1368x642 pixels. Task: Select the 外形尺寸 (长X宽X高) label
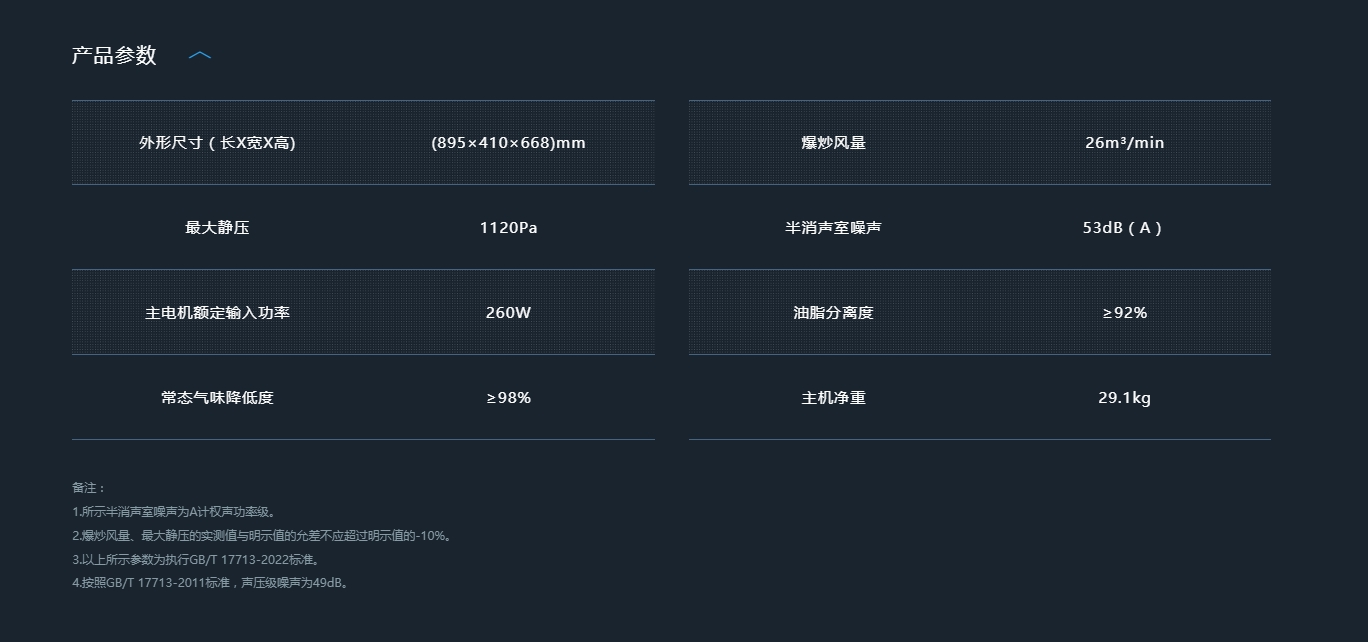pyautogui.click(x=217, y=143)
